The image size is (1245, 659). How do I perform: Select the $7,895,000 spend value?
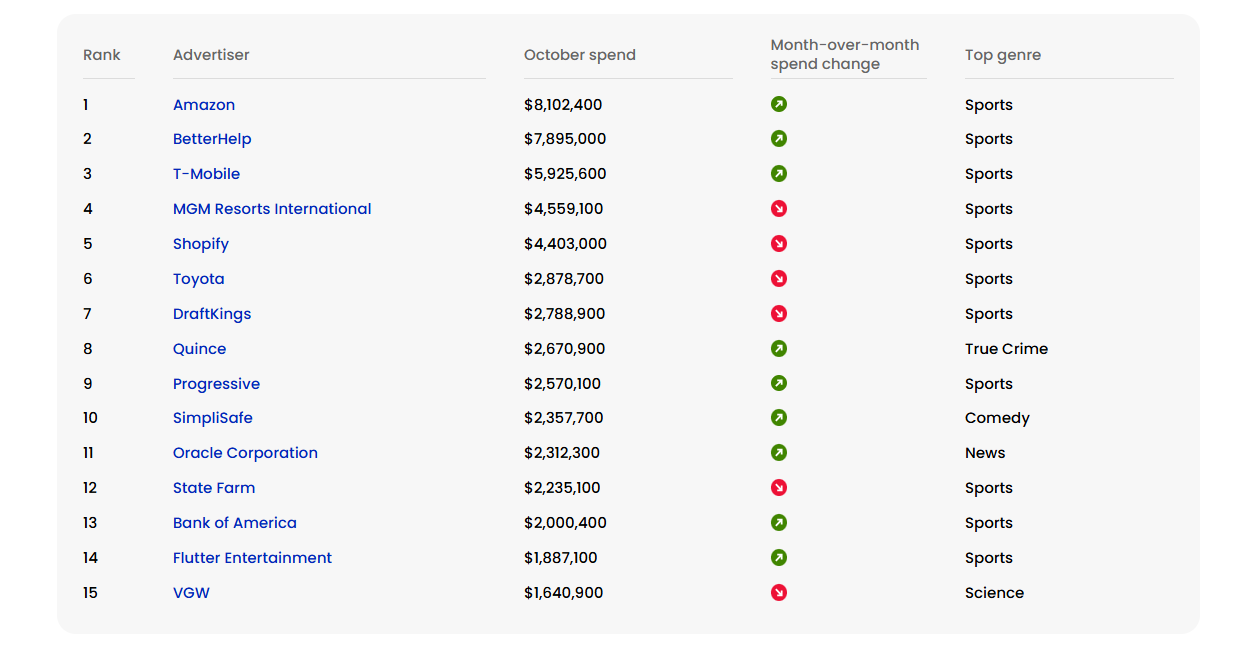click(565, 139)
